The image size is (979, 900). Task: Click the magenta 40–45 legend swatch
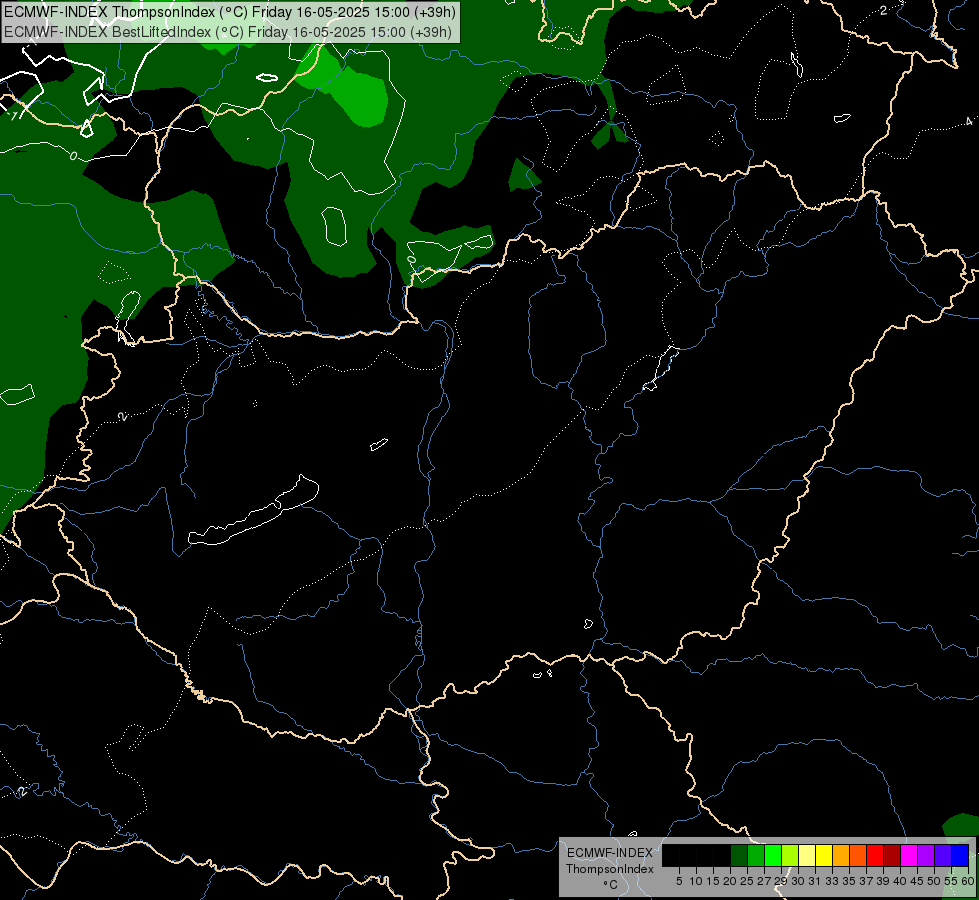click(x=909, y=855)
